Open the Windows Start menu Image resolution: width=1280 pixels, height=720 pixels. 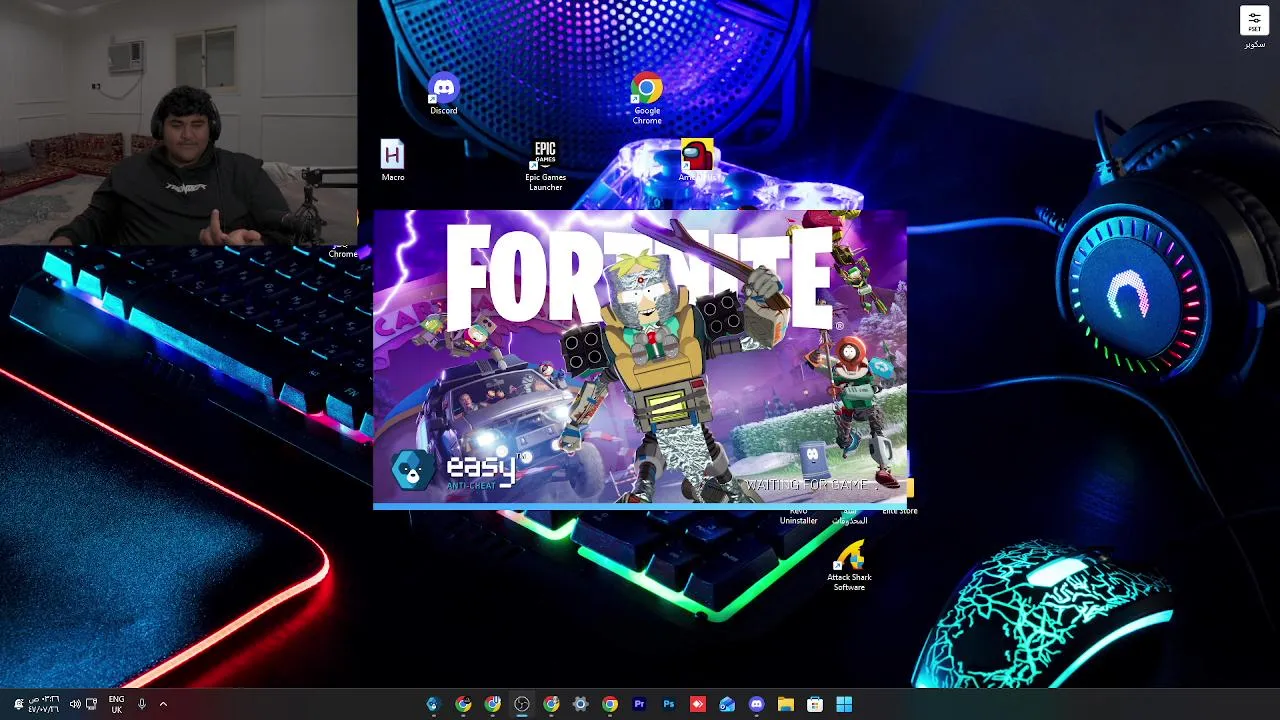844,704
